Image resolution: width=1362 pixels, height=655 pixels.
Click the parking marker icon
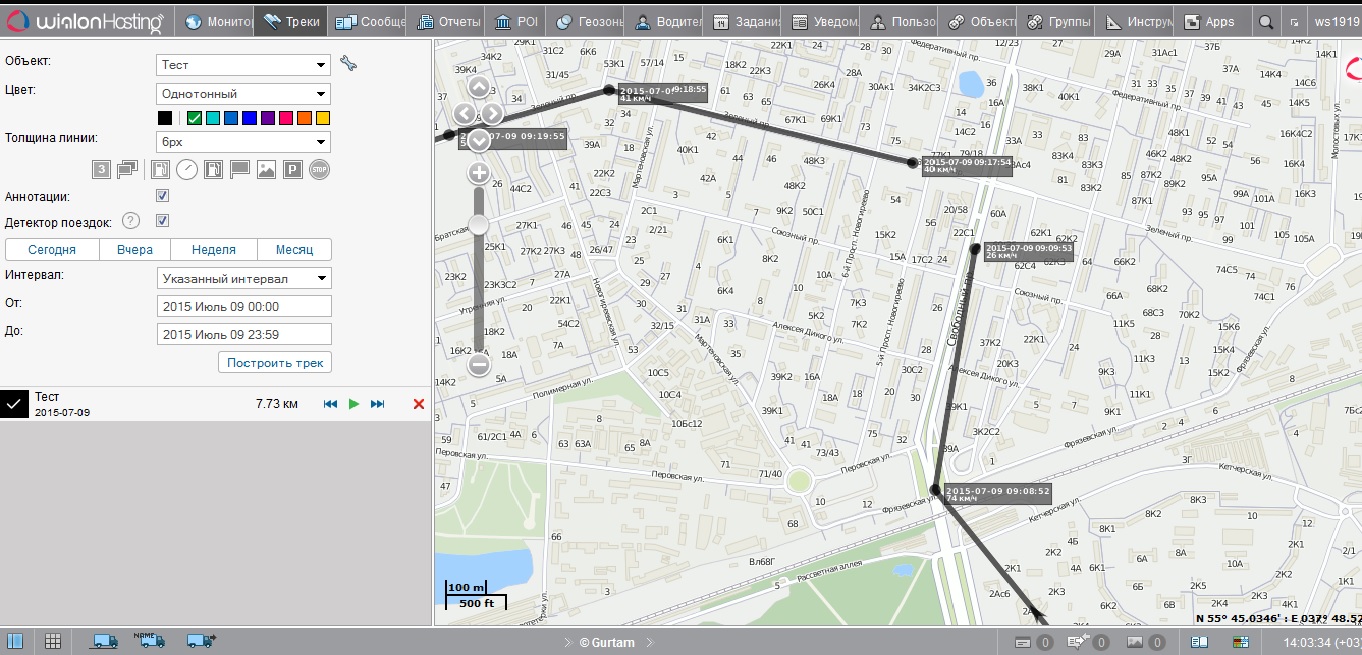(292, 170)
